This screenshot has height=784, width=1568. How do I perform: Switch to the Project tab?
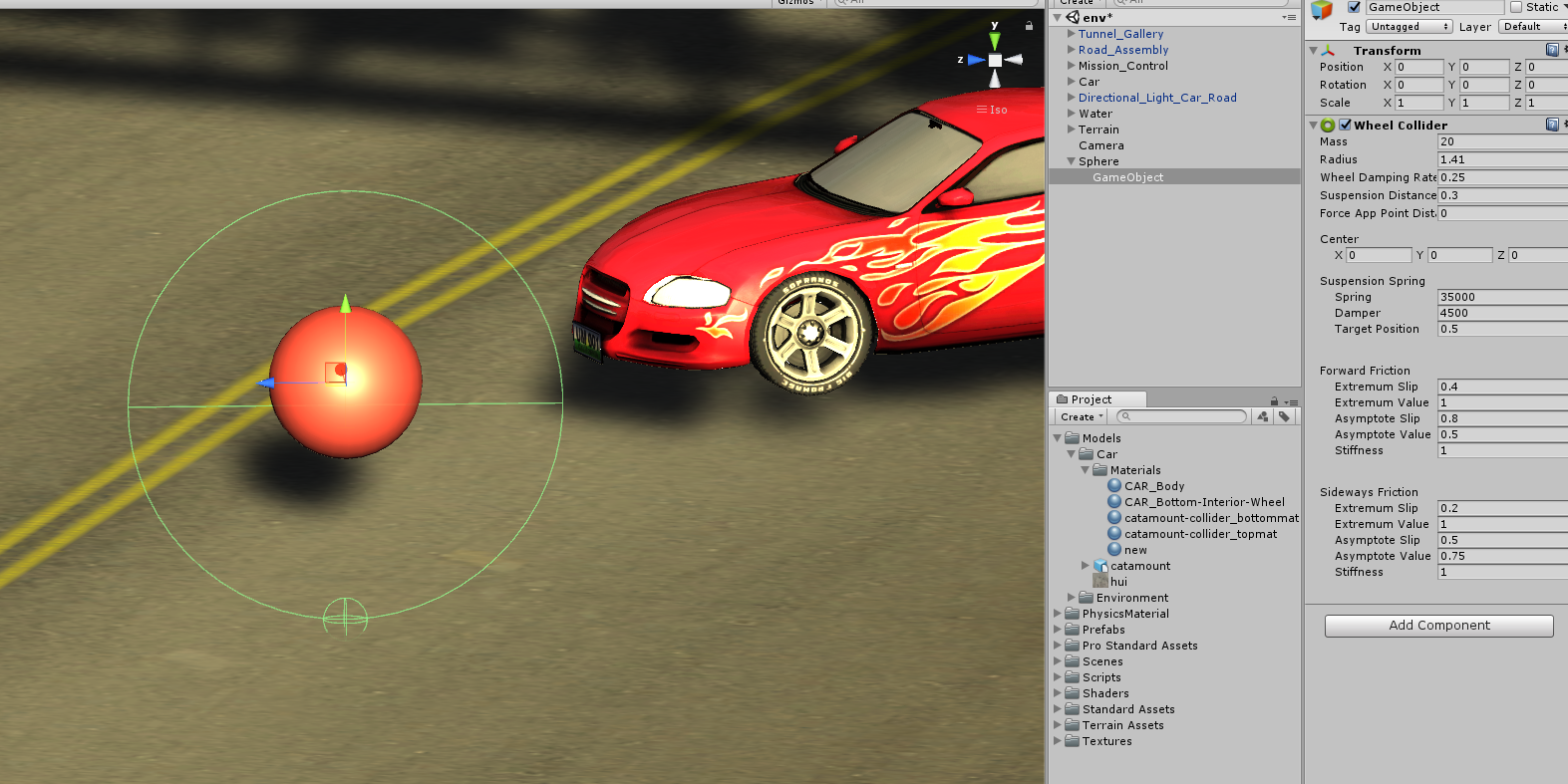[1098, 399]
